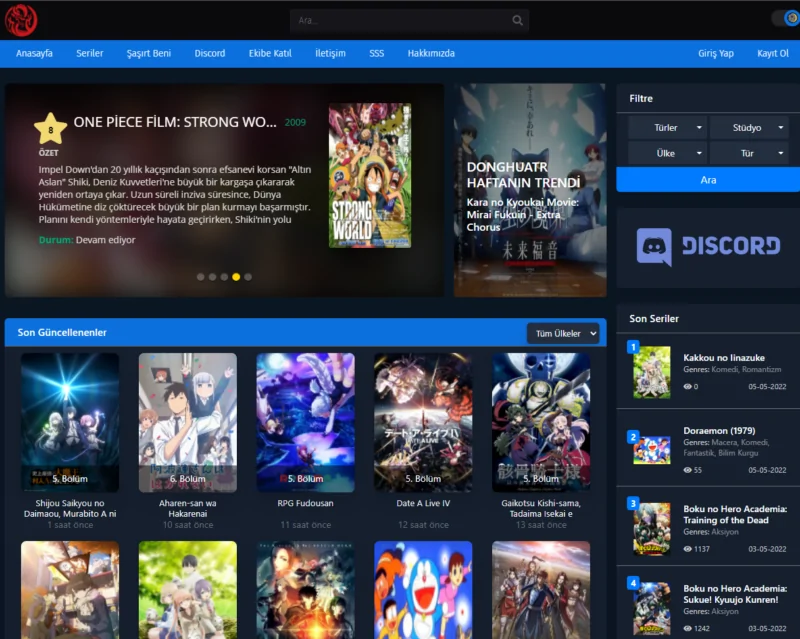
Task: Click the Son Seriler heading
Action: [x=654, y=318]
